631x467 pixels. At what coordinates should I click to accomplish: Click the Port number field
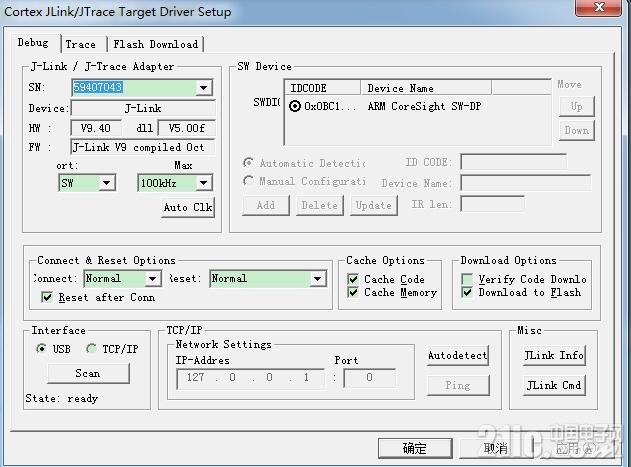[369, 378]
